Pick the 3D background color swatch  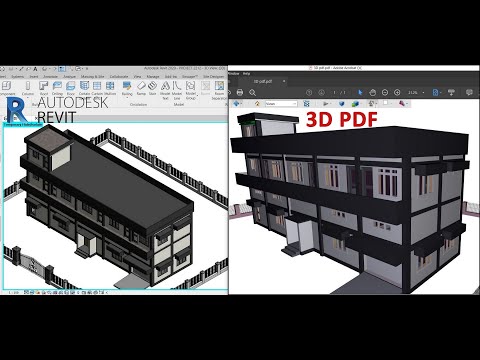[x=386, y=103]
